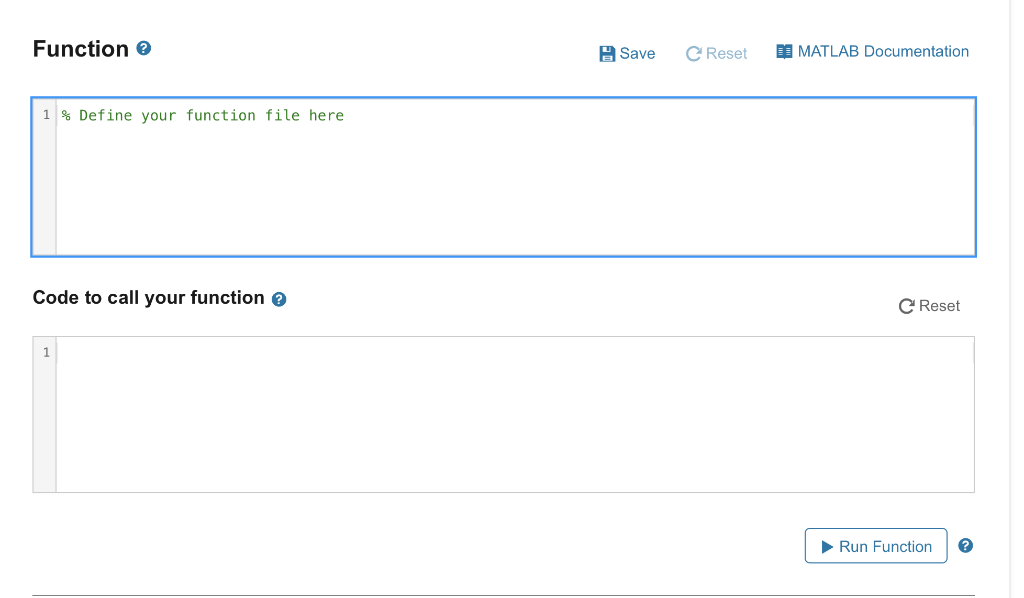Click inside the code-to-call editor
This screenshot has height=598, width=1024.
tap(500, 414)
